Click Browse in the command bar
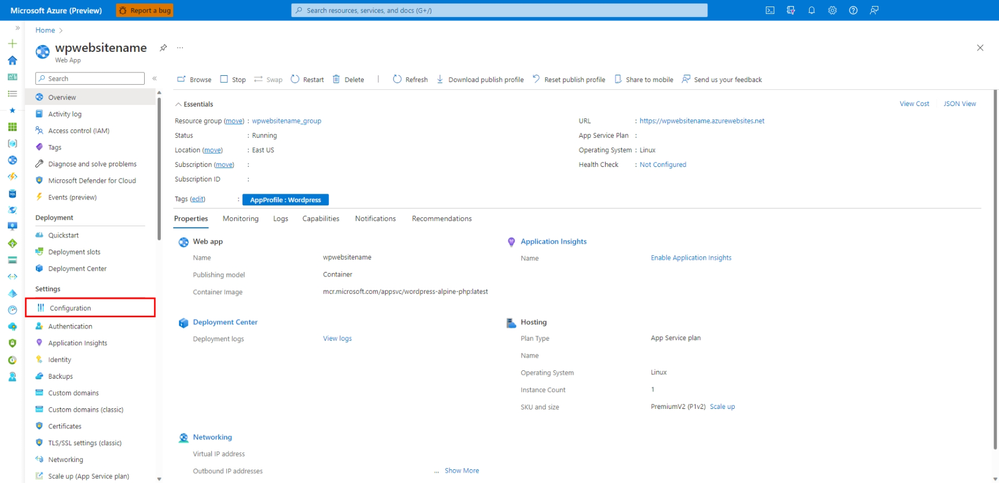The width and height of the screenshot is (999, 483). click(x=194, y=80)
